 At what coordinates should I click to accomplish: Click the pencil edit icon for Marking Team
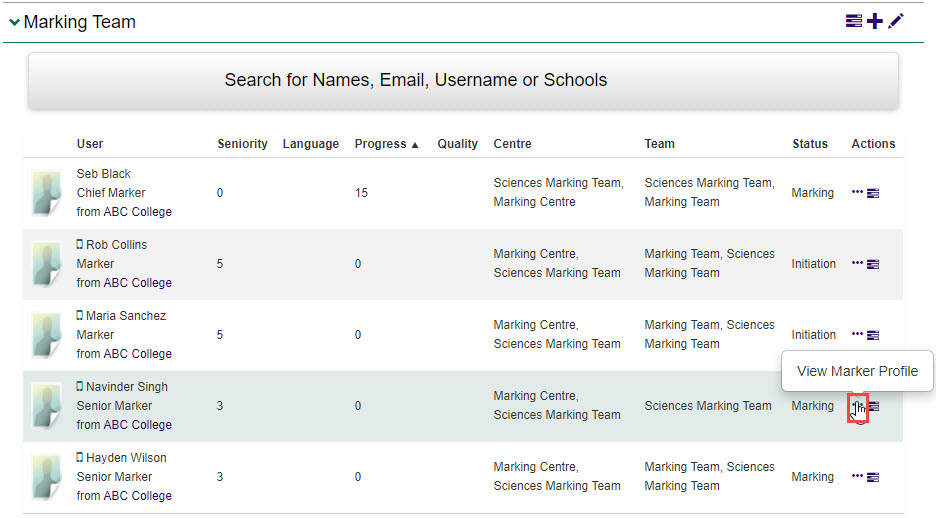(895, 21)
